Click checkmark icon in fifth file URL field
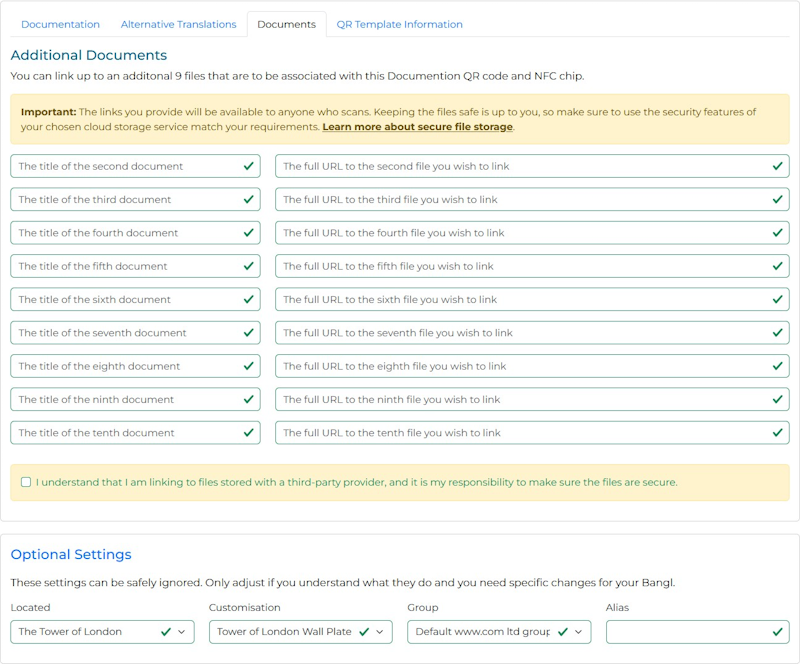 click(777, 266)
